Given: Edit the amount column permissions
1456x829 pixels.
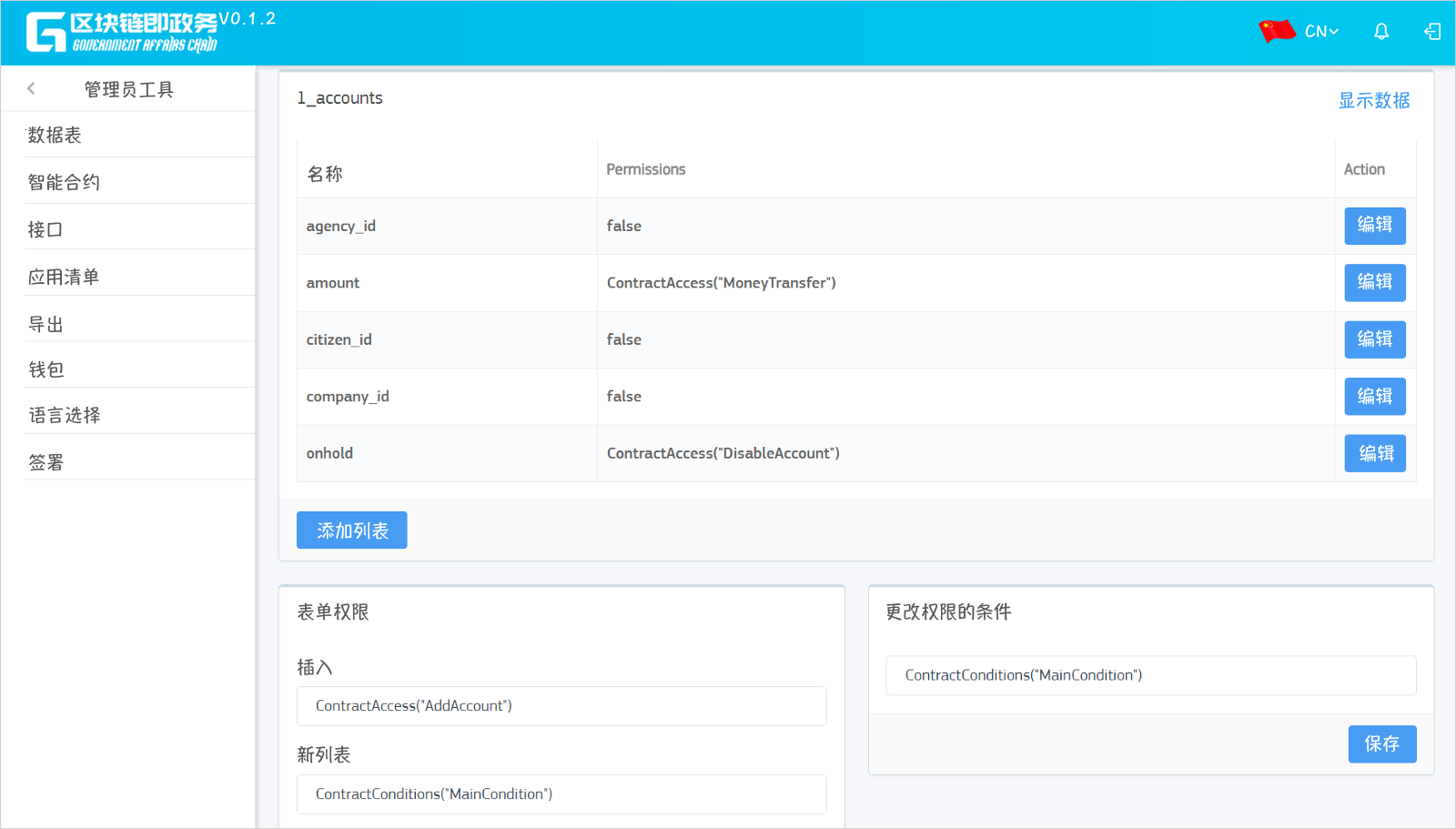Looking at the screenshot, I should 1374,283.
